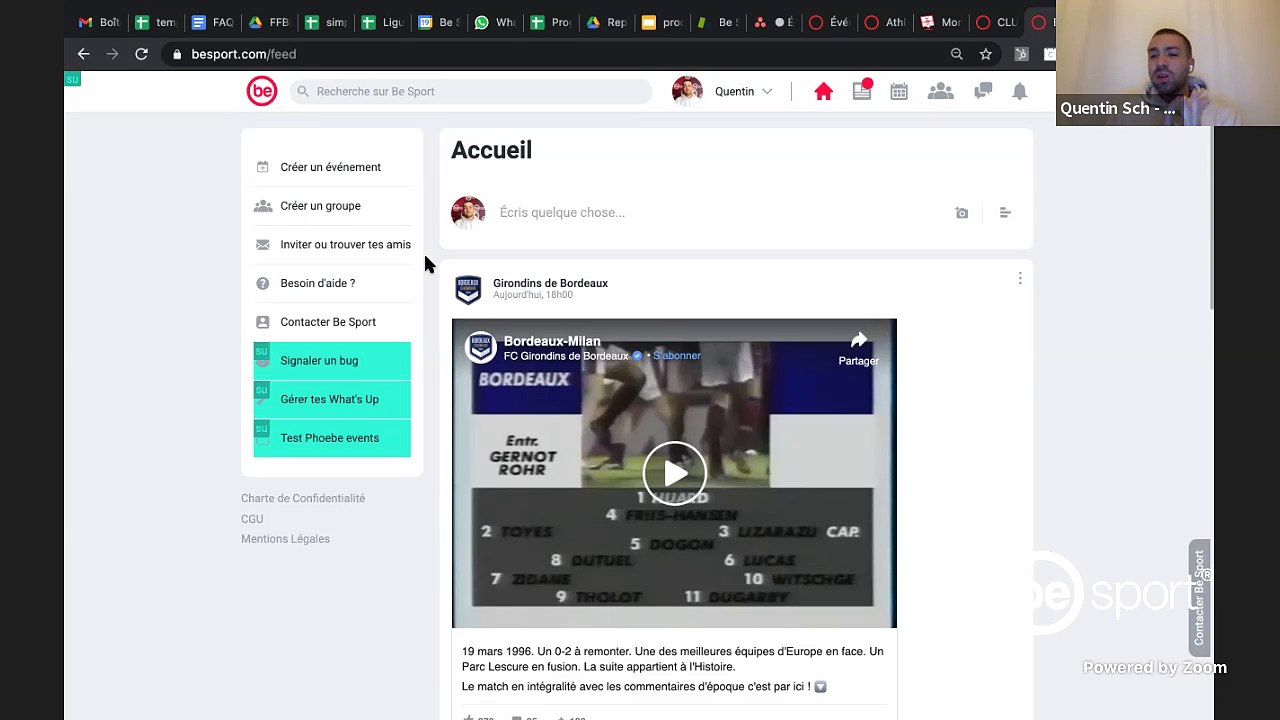Open the Home feed icon

pos(823,91)
